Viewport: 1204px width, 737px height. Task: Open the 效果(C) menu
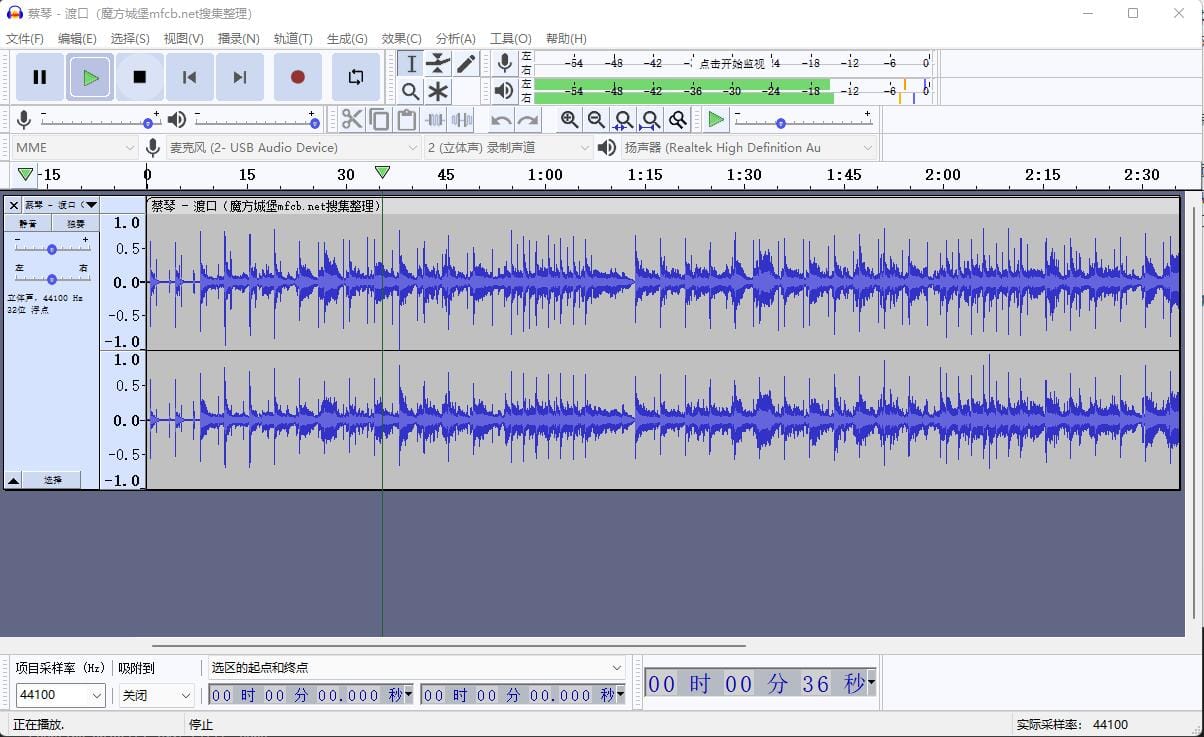[x=401, y=38]
